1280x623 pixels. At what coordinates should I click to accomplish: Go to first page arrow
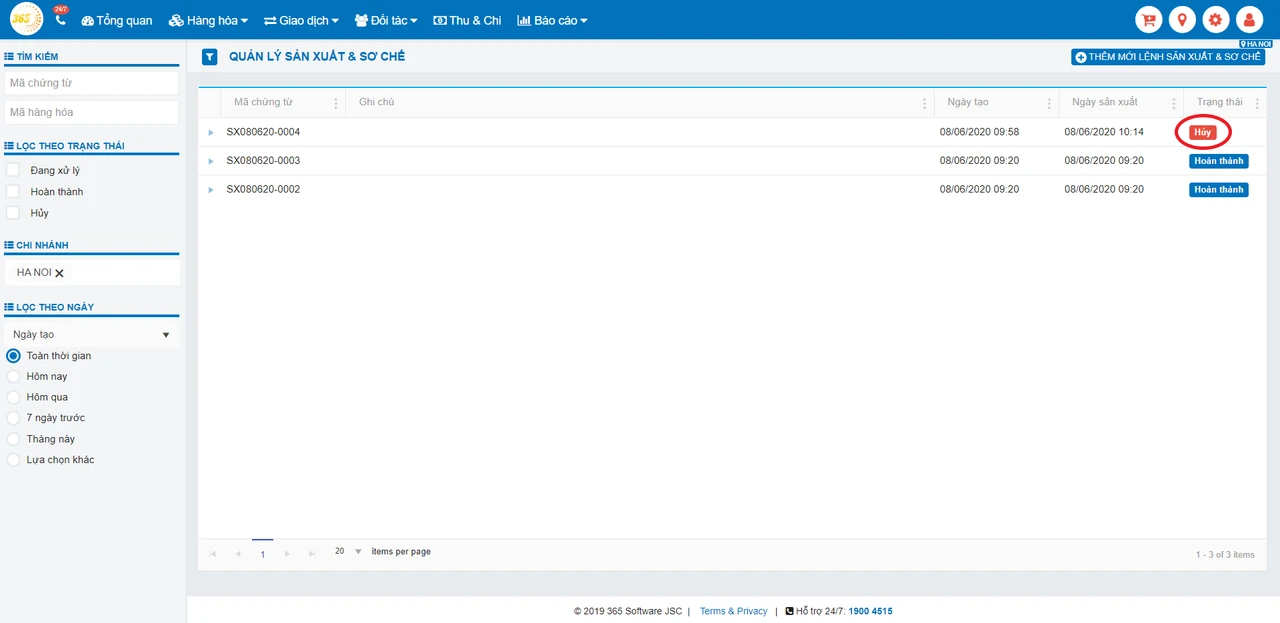212,553
